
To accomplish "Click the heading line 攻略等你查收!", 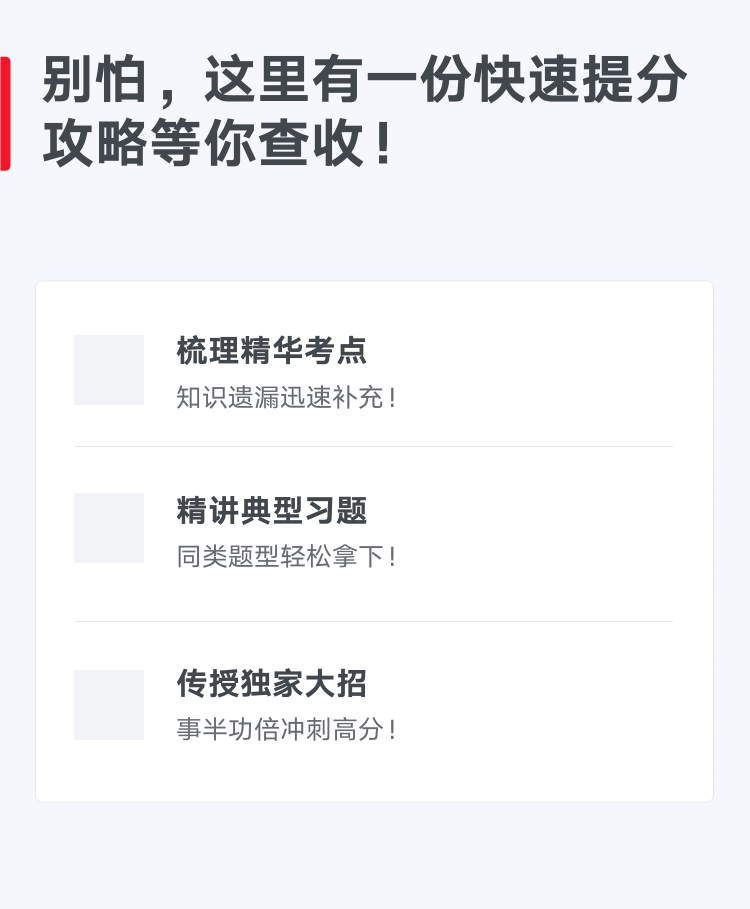I will (218, 143).
